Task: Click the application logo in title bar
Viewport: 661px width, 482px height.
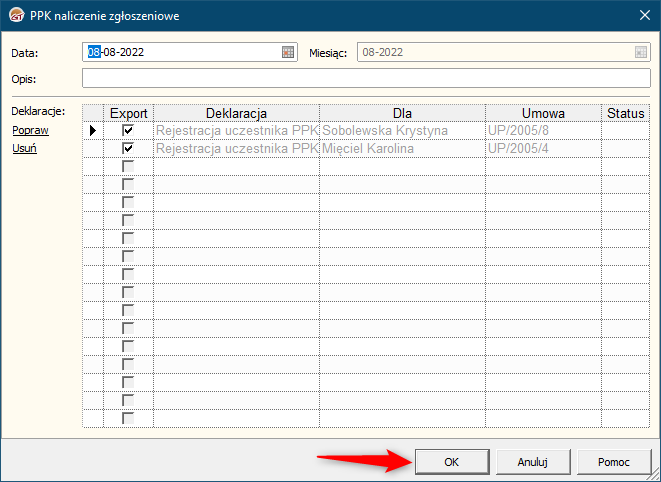Action: (x=16, y=16)
